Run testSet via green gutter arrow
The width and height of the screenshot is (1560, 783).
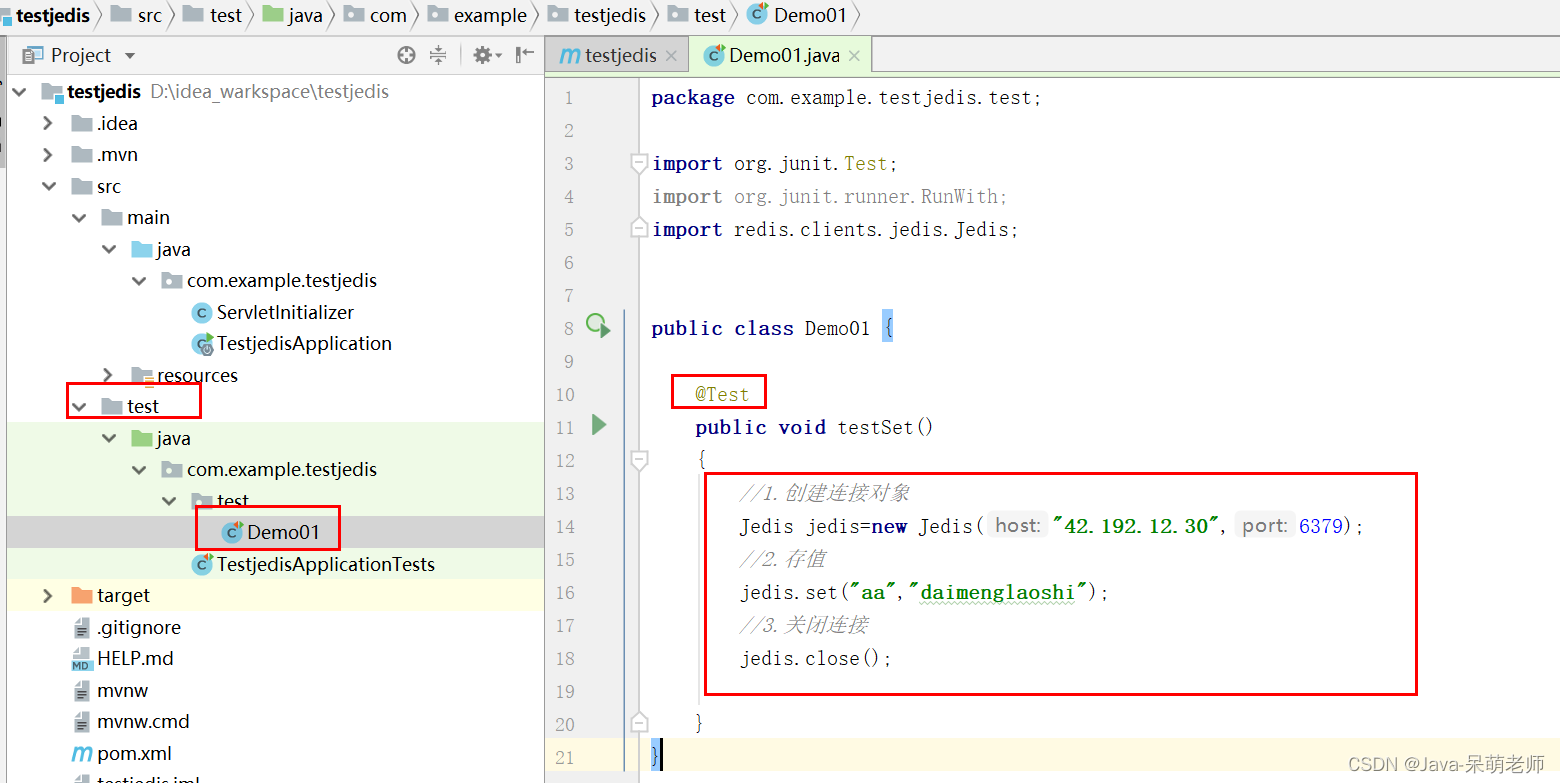[x=599, y=425]
